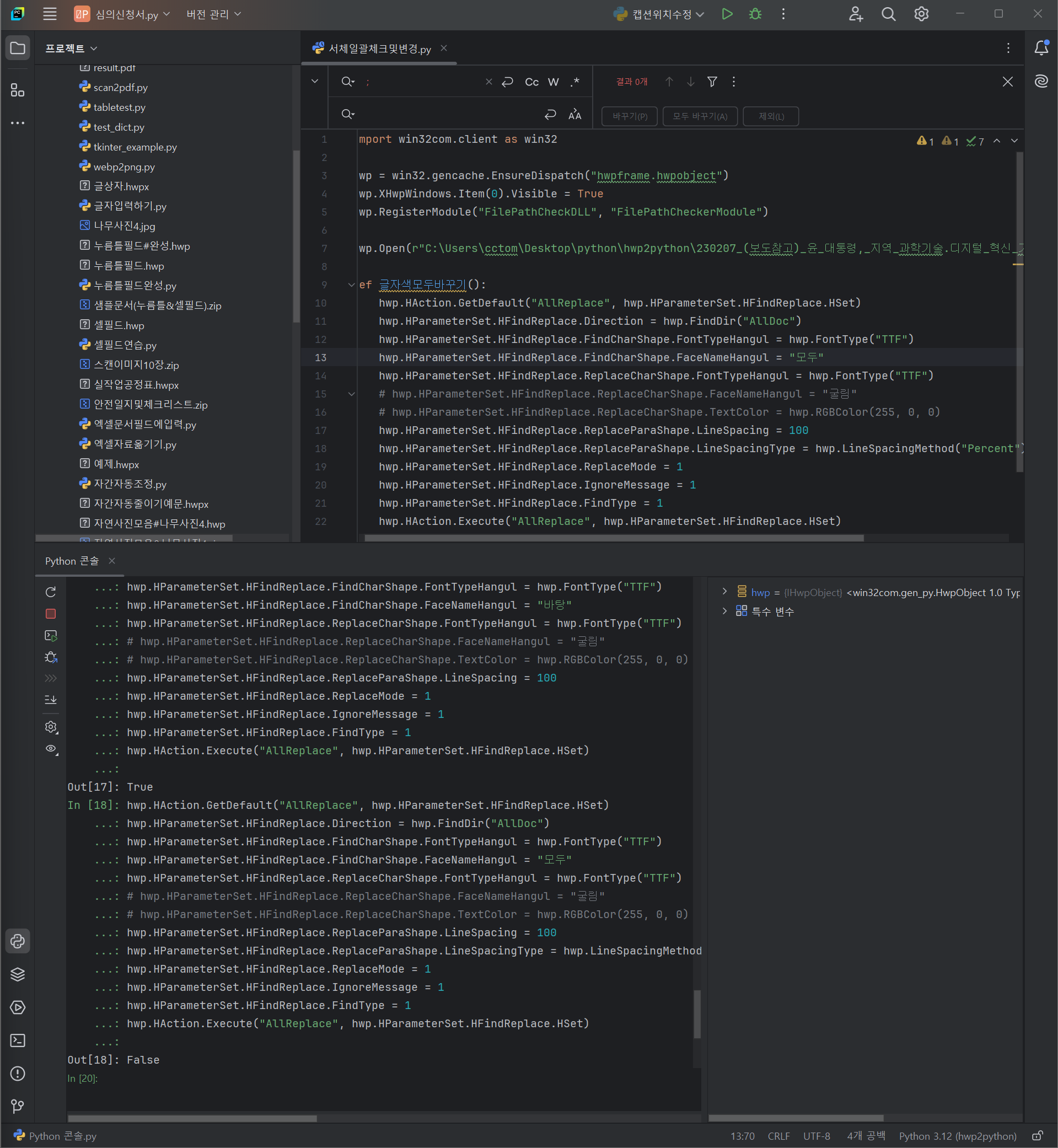Close the 서체일괄체크및변경.py tab
This screenshot has width=1058, height=1148.
click(444, 48)
